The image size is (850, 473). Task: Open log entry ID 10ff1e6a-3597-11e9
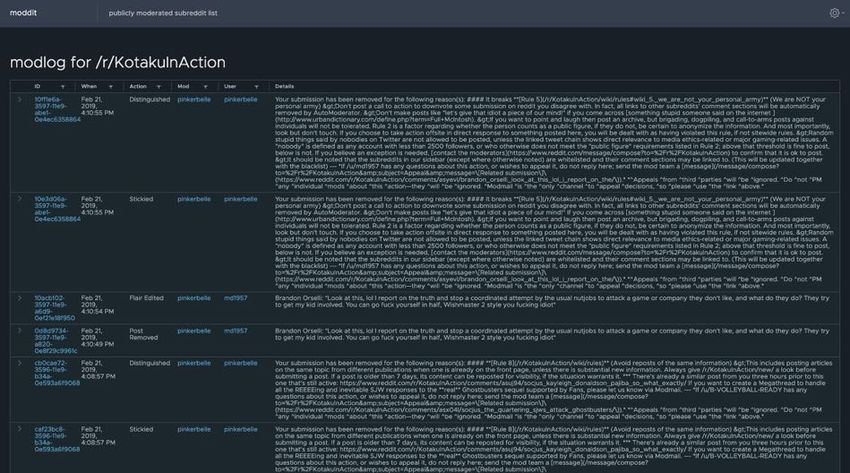pos(57,109)
